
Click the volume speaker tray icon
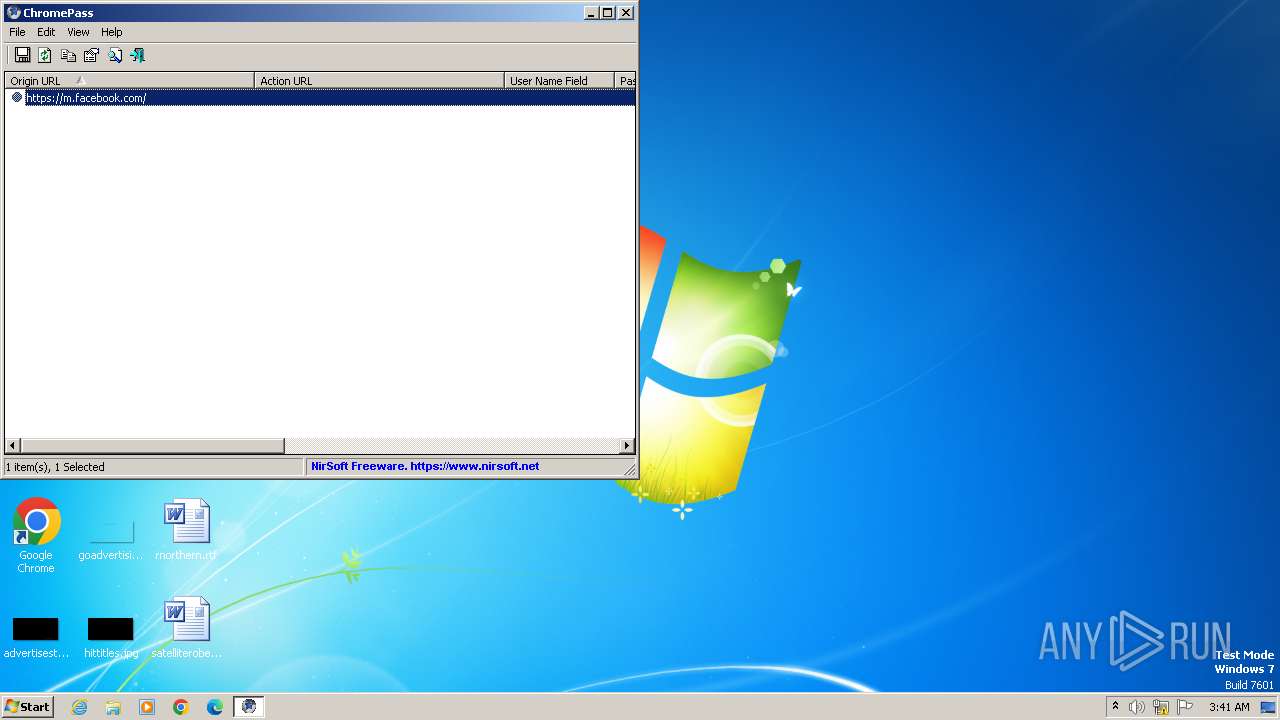1137,707
